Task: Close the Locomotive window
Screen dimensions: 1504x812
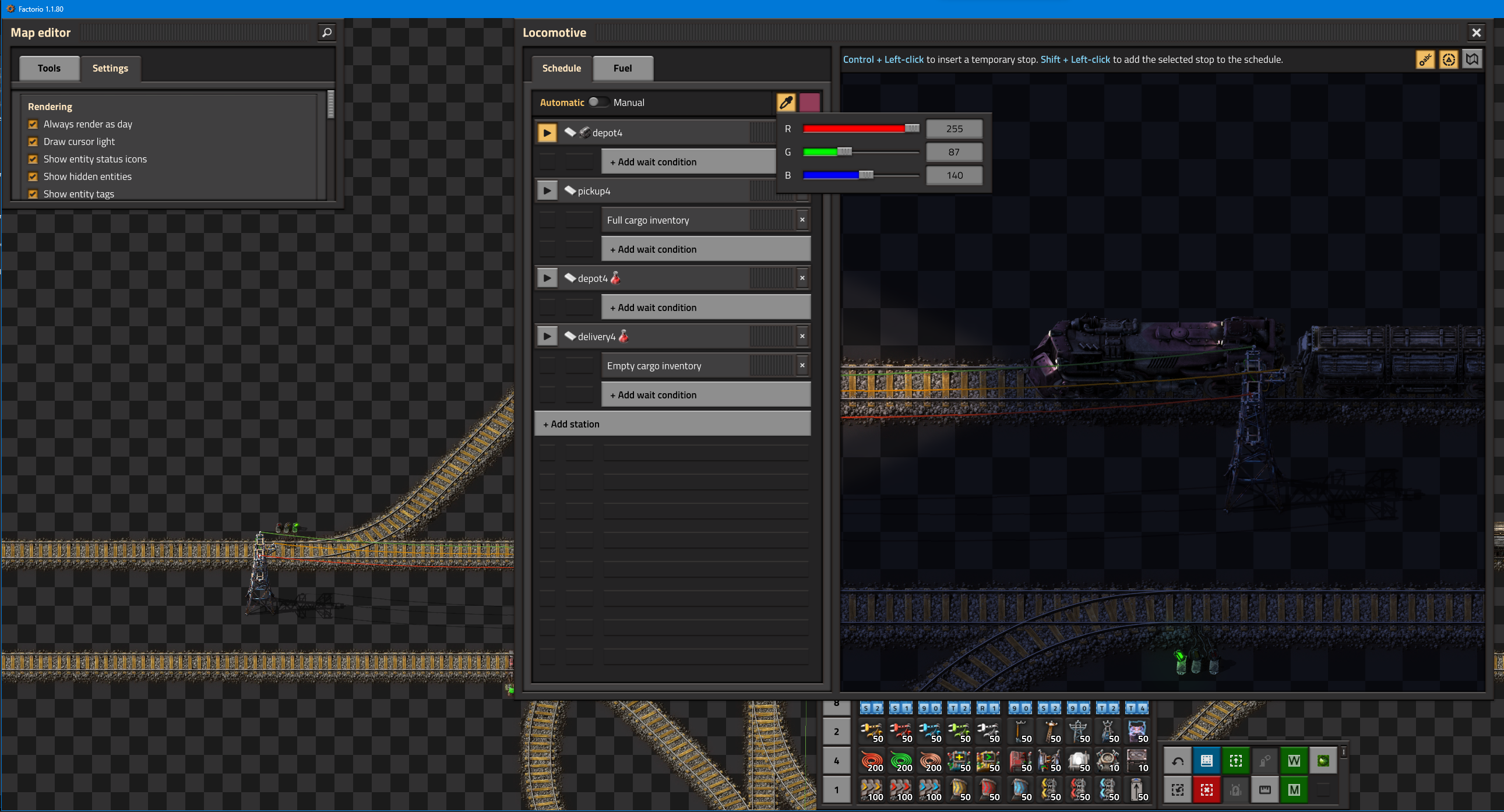Action: point(1477,33)
